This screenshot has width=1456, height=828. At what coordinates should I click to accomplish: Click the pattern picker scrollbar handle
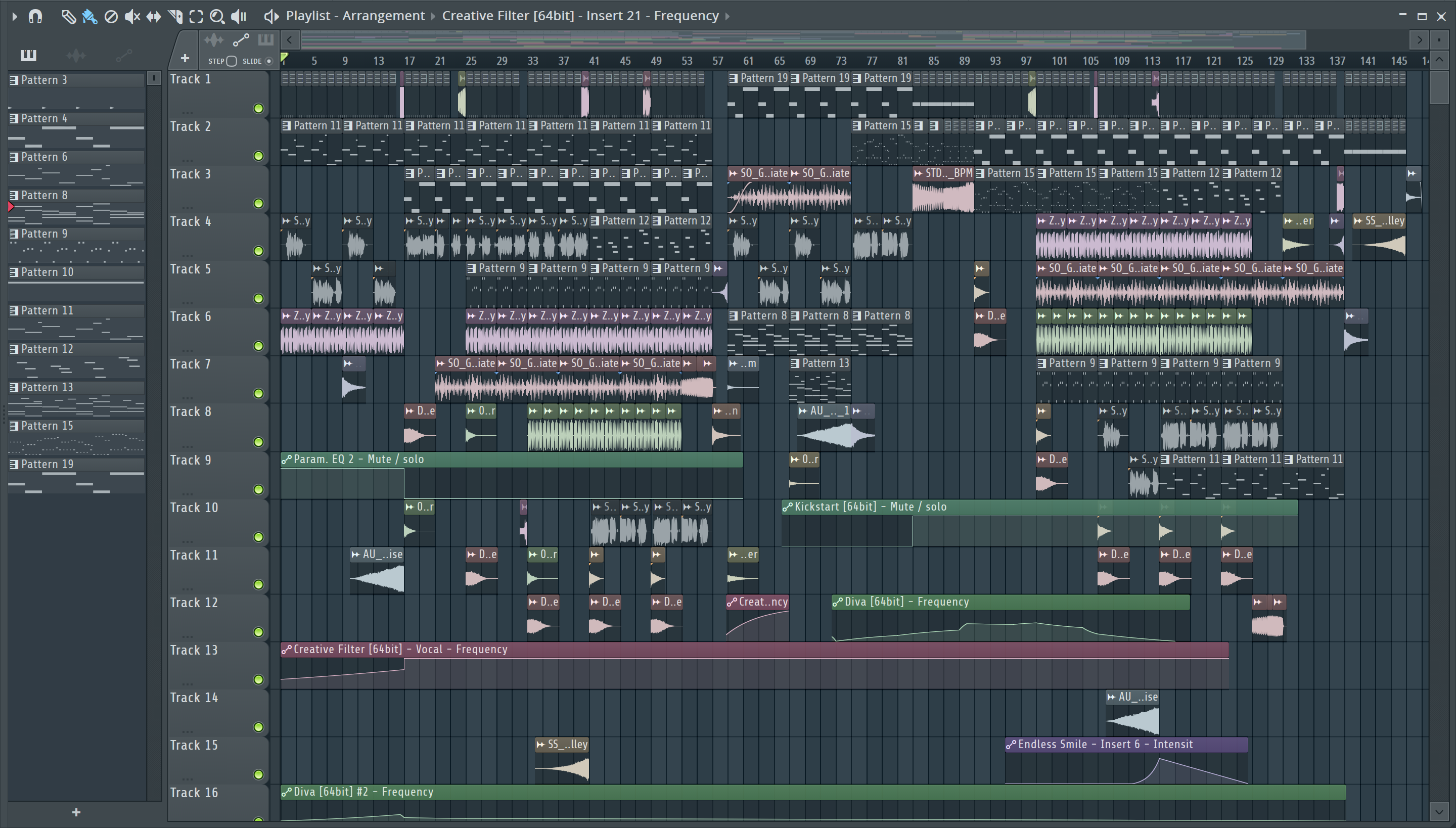coord(154,78)
